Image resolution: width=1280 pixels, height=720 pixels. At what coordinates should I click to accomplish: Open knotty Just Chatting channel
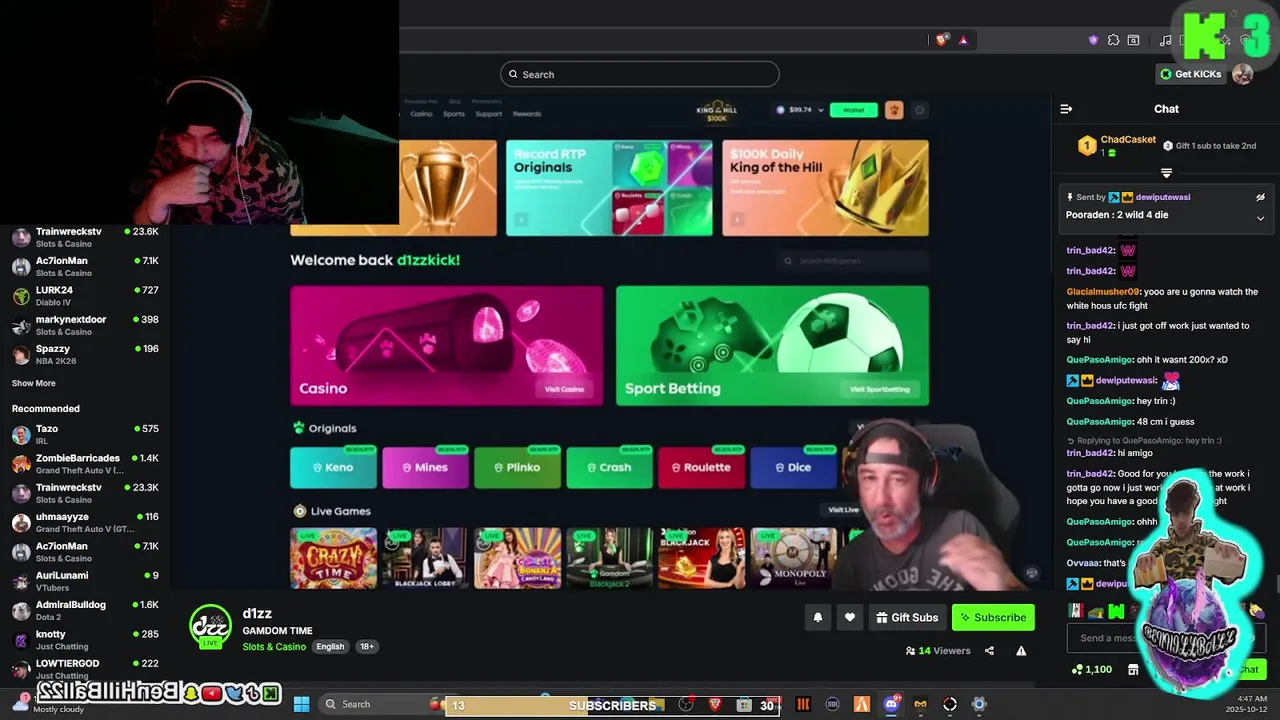pyautogui.click(x=85, y=639)
